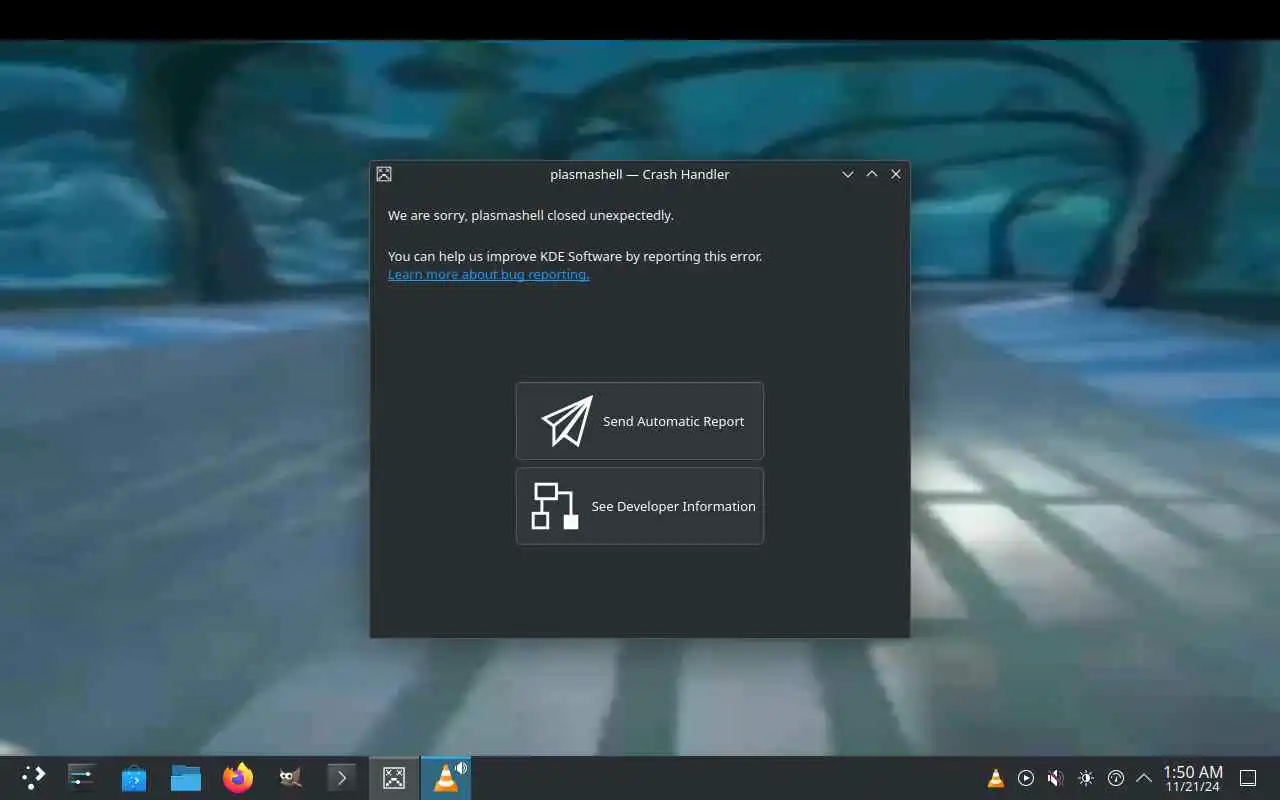Open the clock showing 1:50 AM
This screenshot has width=1280, height=800.
[1193, 778]
